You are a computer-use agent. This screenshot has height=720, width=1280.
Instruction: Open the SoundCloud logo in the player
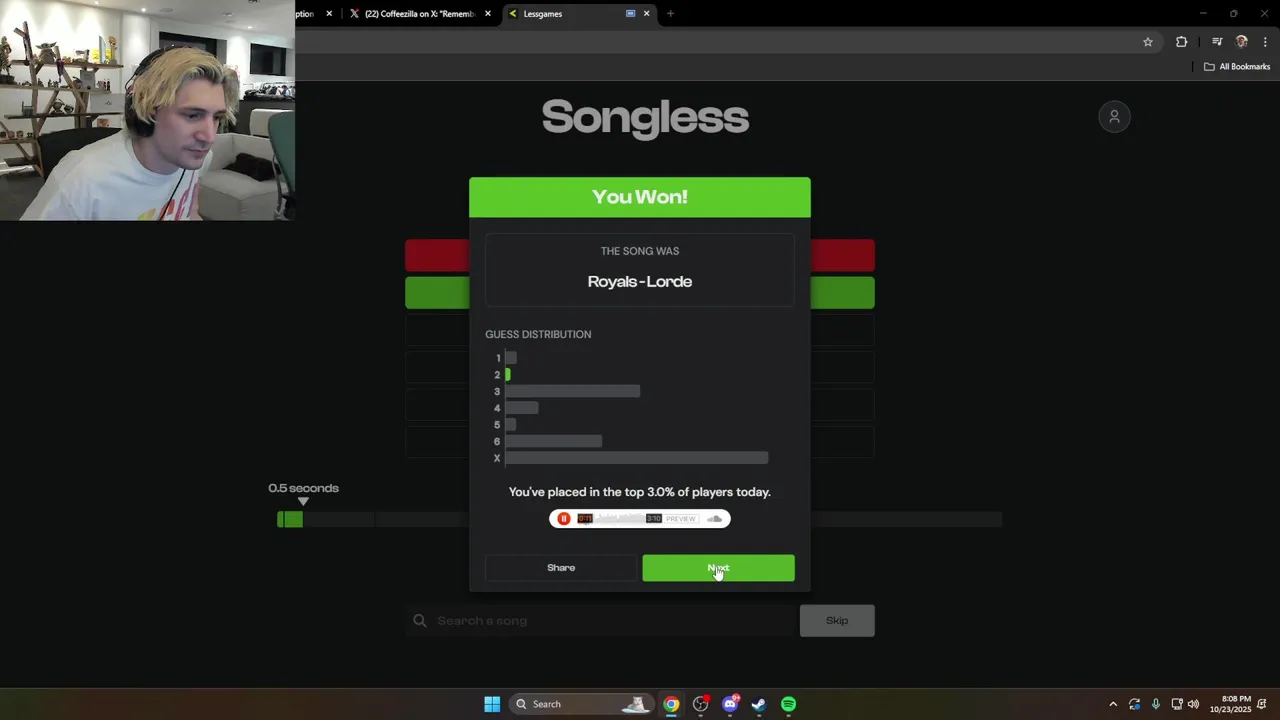(714, 518)
